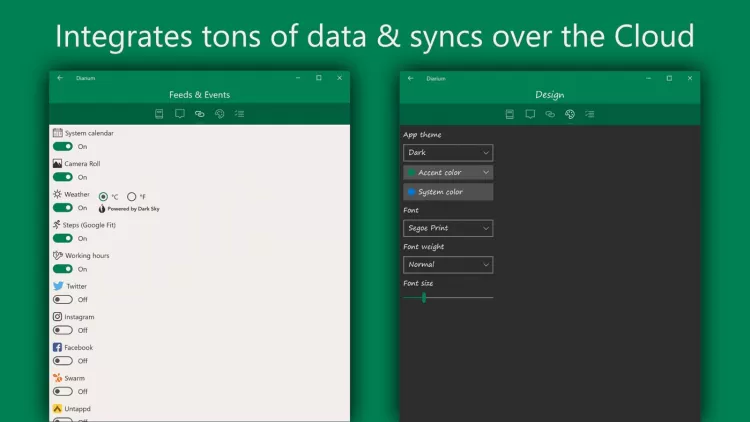Click Camera Roll picture icon
The height and width of the screenshot is (422, 750).
[x=57, y=163]
